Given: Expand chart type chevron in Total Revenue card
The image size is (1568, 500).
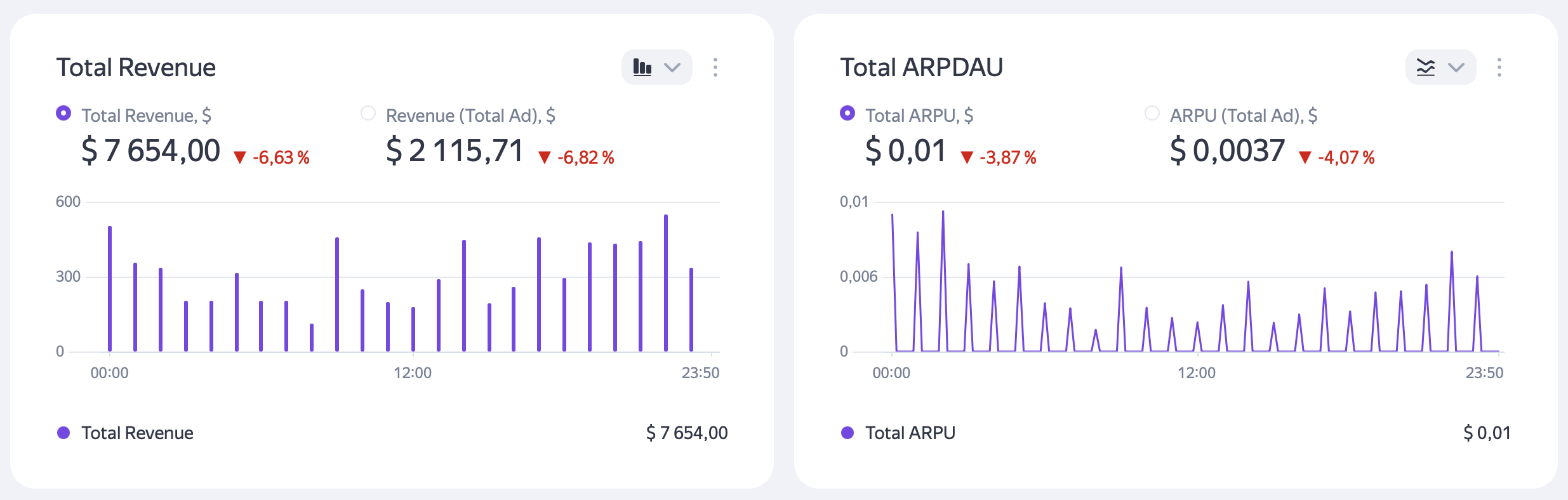Looking at the screenshot, I should [x=672, y=67].
